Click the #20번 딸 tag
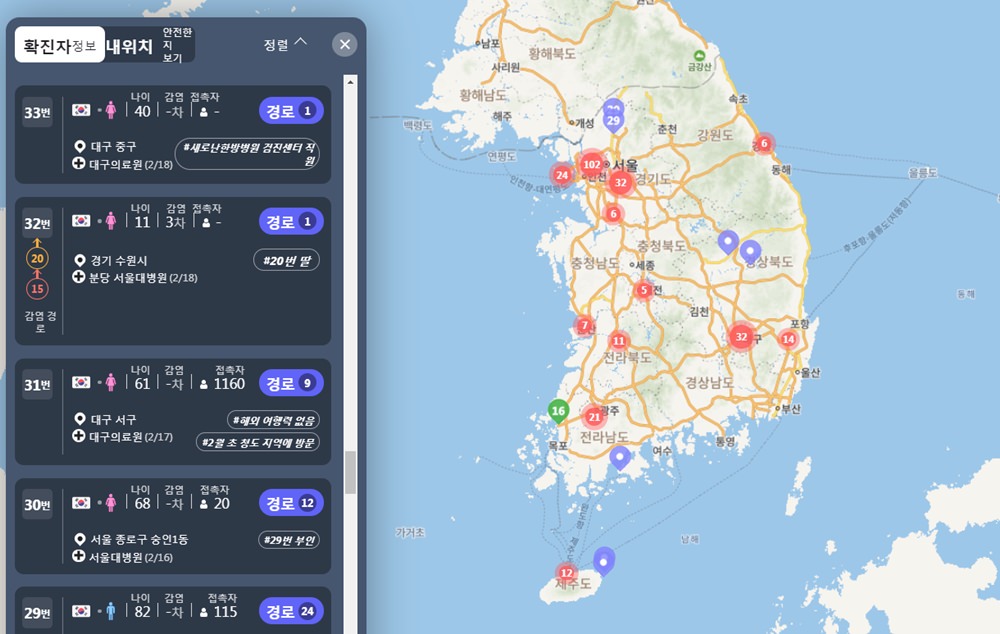Image resolution: width=1000 pixels, height=634 pixels. 286,260
